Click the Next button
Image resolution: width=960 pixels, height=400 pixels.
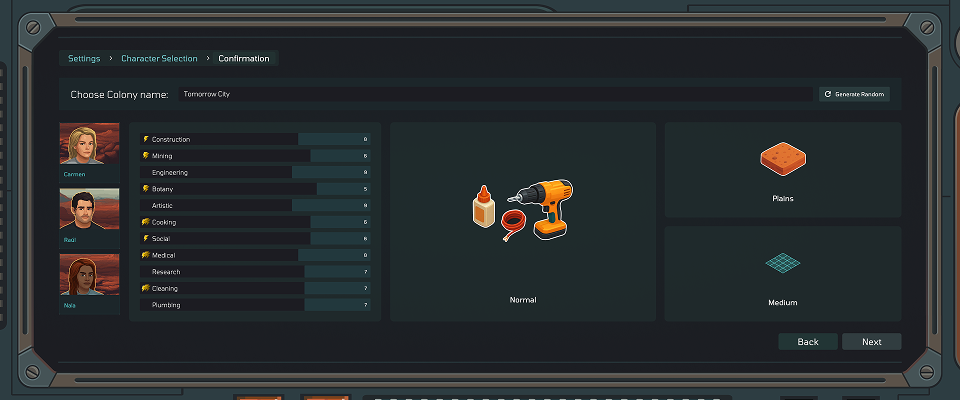click(871, 342)
